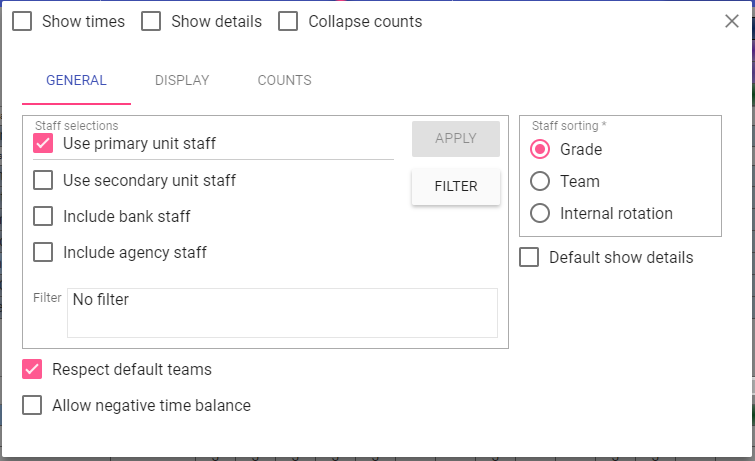Enable the Show times checkbox
Screen dimensions: 755x461
22,21
